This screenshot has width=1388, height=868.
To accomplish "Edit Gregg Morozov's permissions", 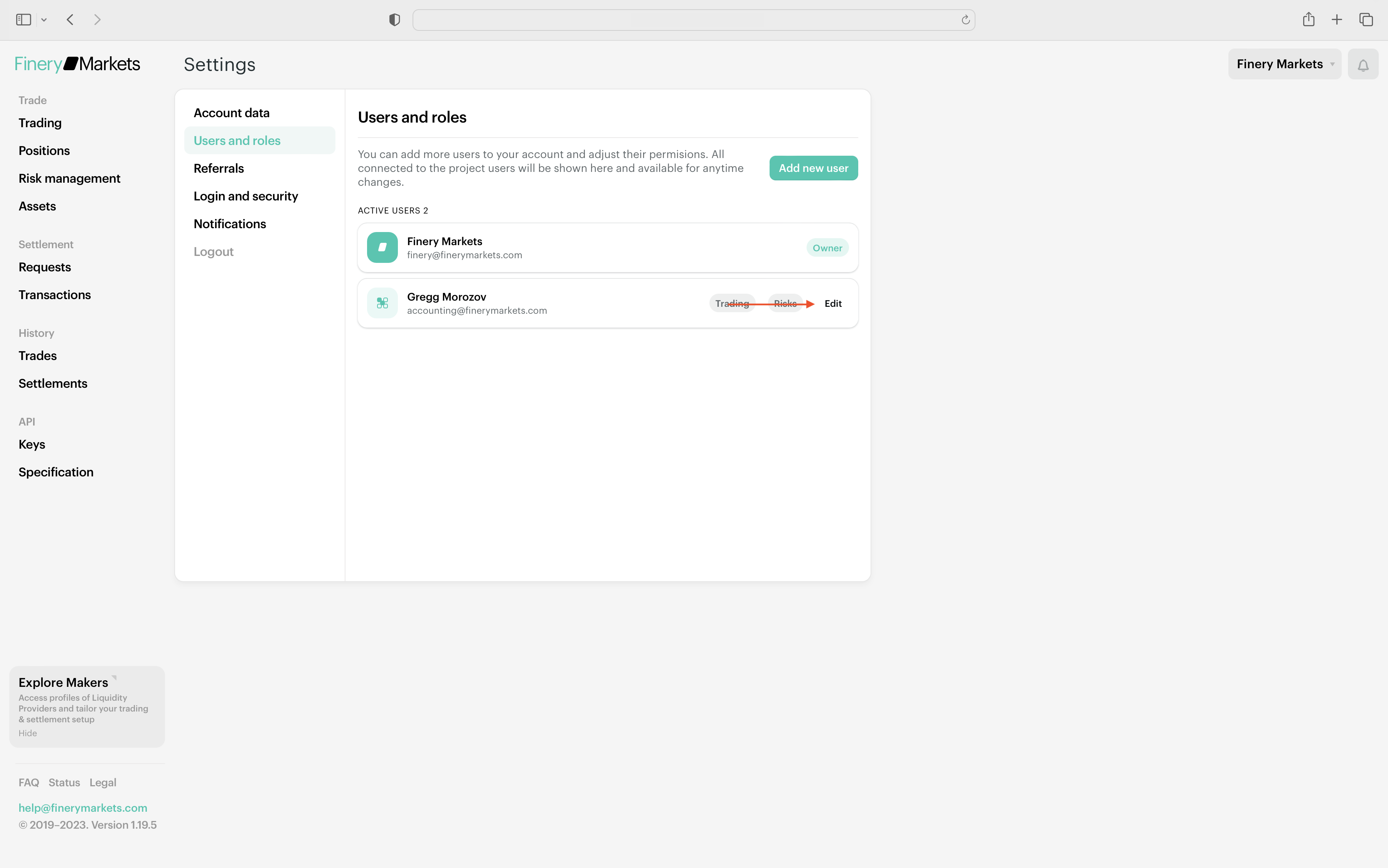I will coord(833,303).
